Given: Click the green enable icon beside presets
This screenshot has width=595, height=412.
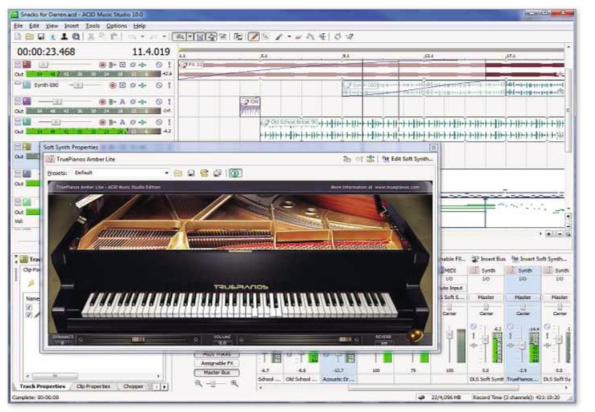Looking at the screenshot, I should click(235, 173).
